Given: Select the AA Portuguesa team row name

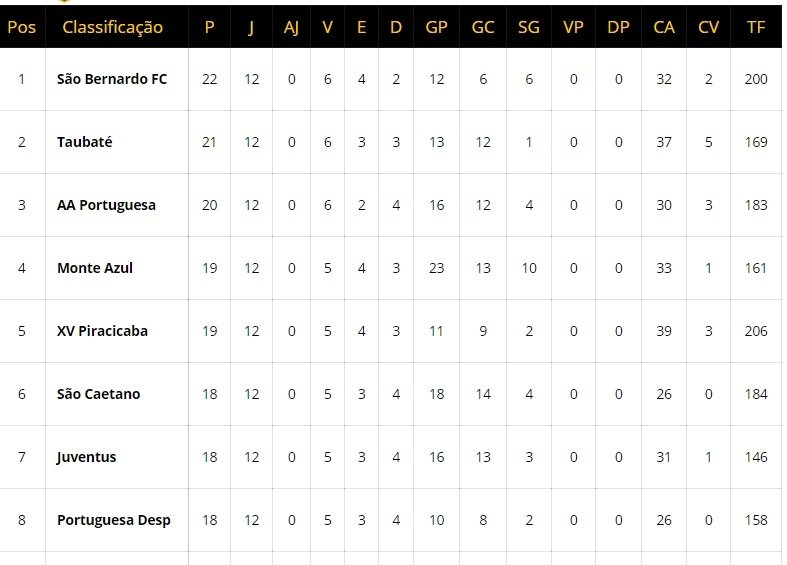Looking at the screenshot, I should pyautogui.click(x=106, y=205).
